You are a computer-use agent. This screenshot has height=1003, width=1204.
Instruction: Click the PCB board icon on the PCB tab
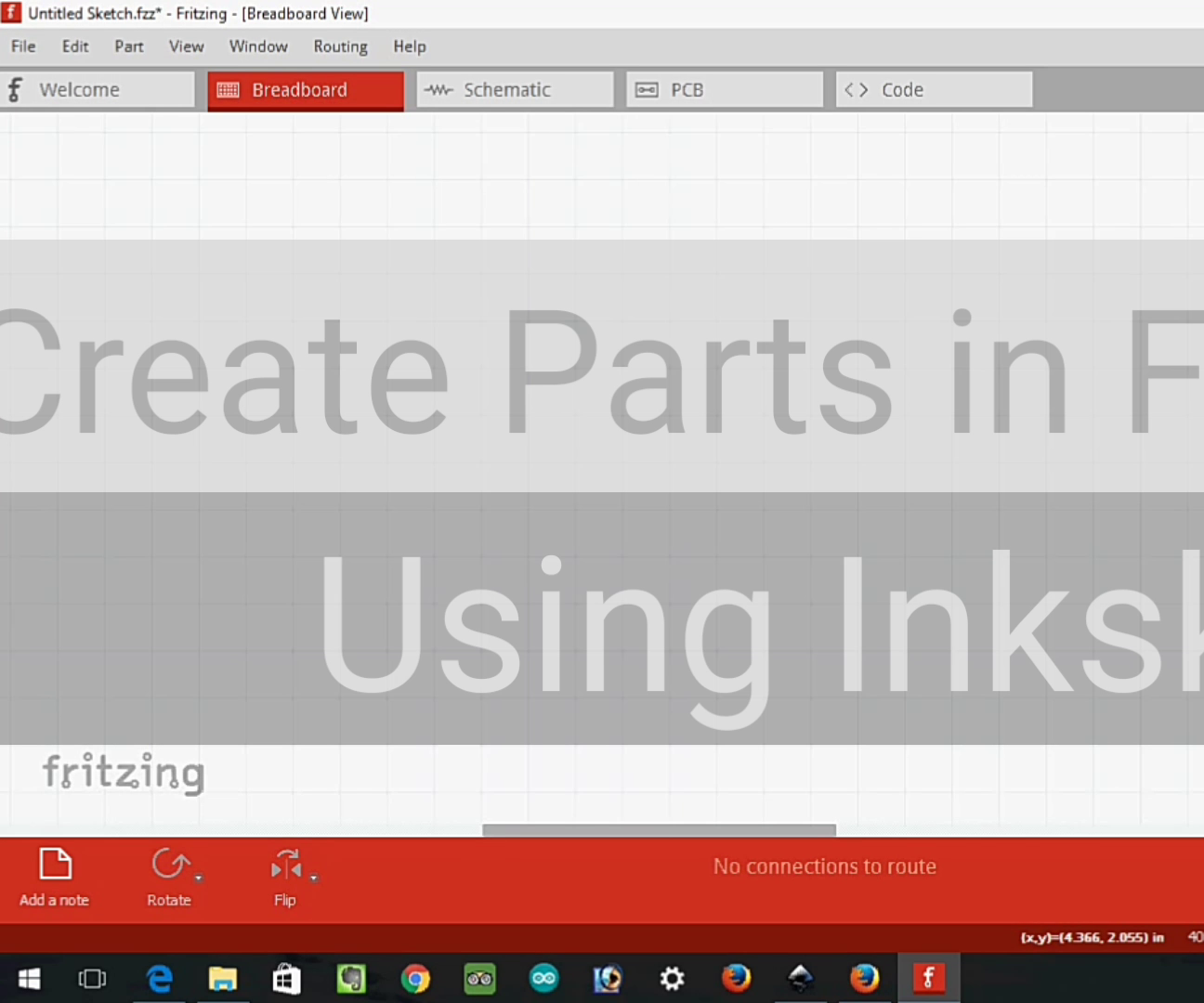(x=646, y=89)
